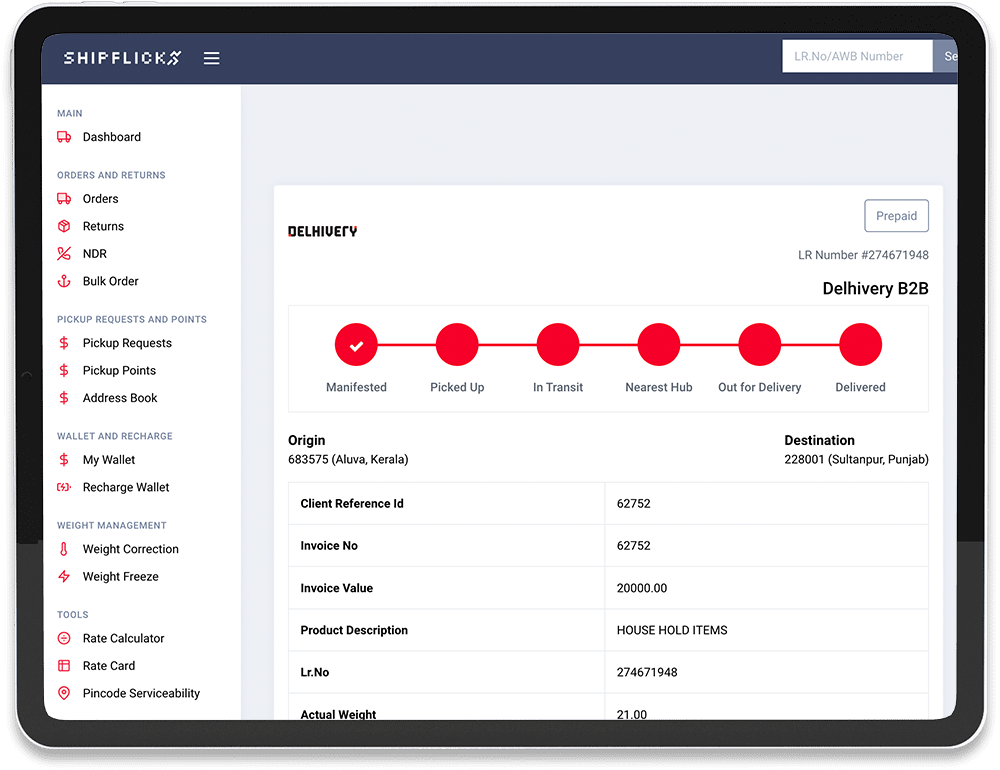Click the Invoice No label
The image size is (1000, 770).
pos(329,545)
